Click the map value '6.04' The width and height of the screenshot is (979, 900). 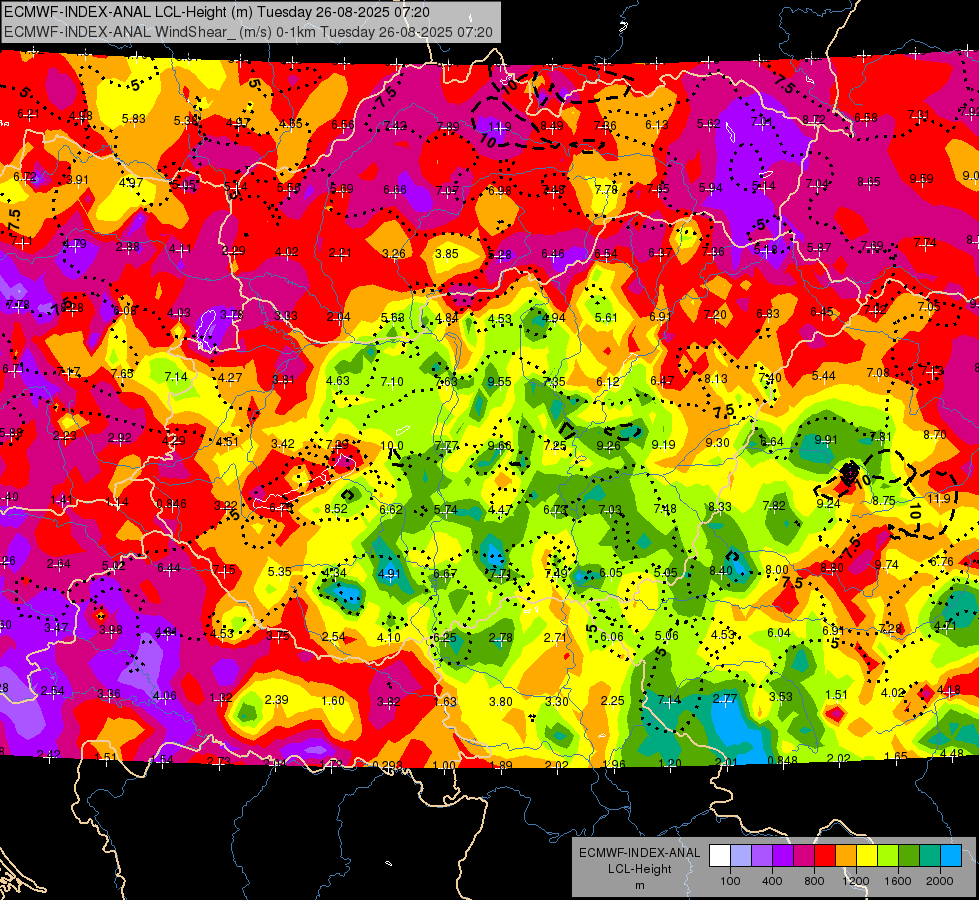[779, 633]
